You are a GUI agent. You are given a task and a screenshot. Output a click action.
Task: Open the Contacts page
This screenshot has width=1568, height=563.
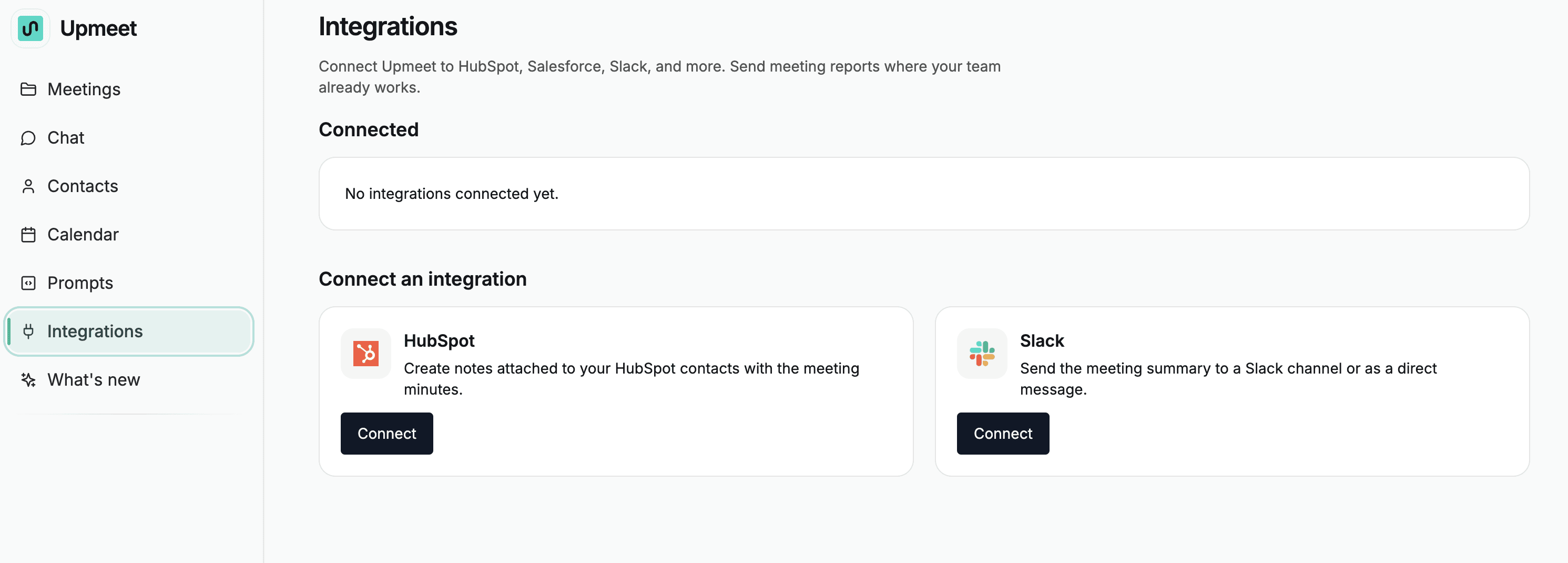pos(83,186)
